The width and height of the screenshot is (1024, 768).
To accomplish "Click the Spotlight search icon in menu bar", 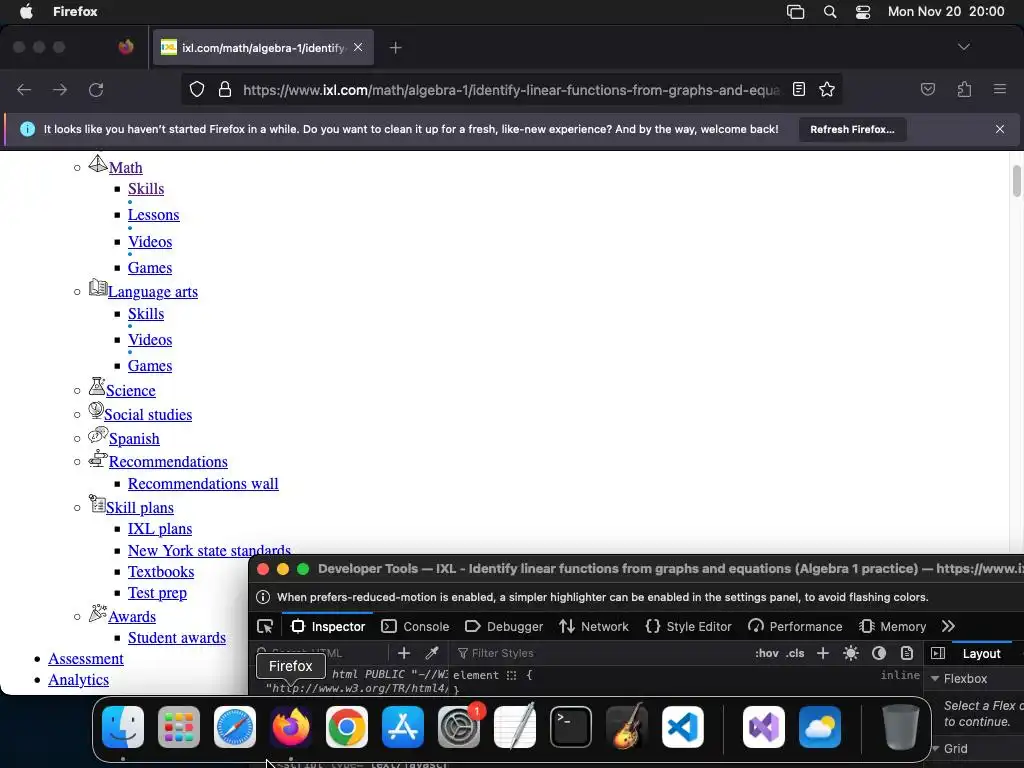I will (830, 12).
